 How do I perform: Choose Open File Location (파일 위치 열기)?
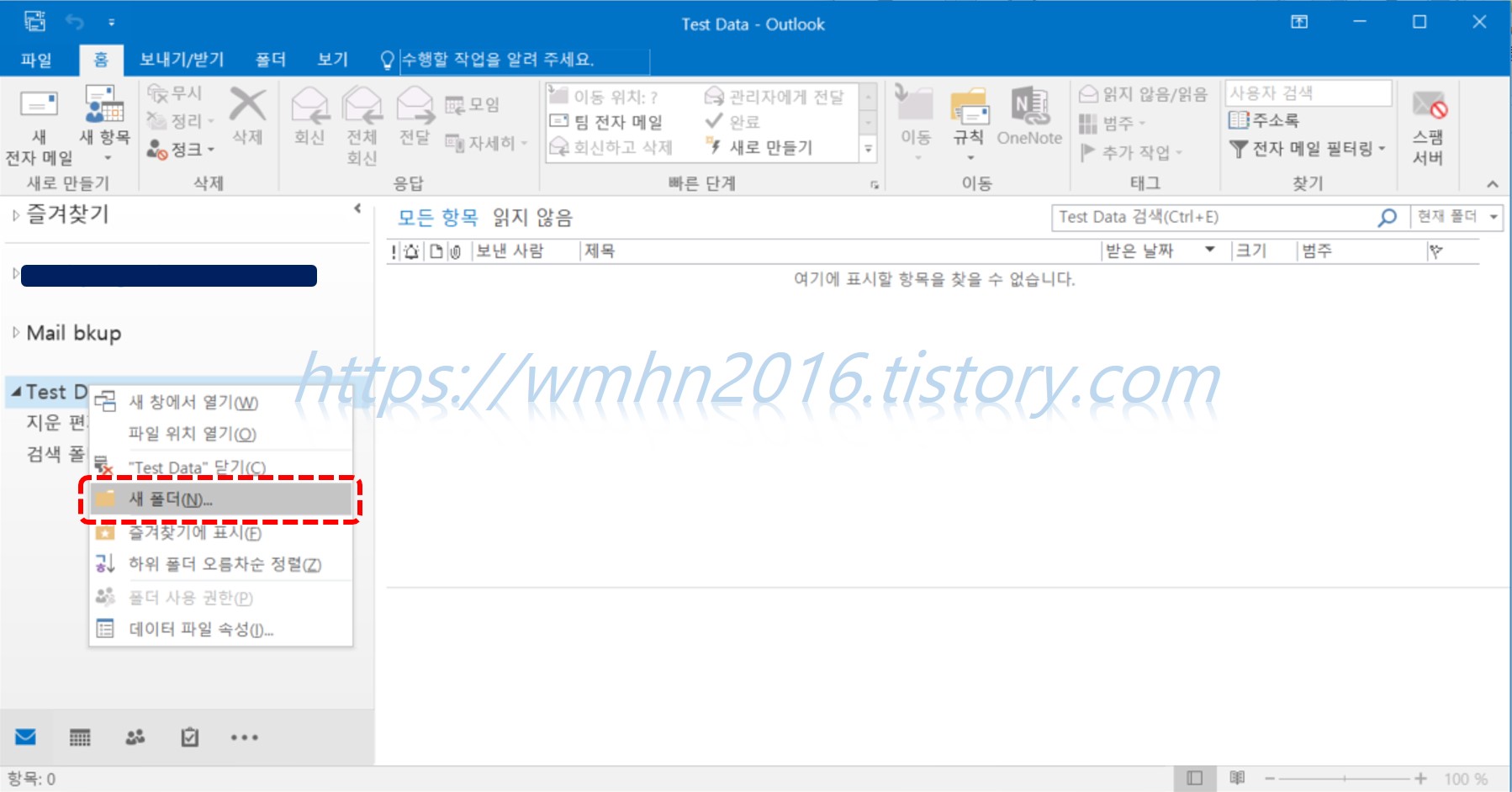(220, 434)
